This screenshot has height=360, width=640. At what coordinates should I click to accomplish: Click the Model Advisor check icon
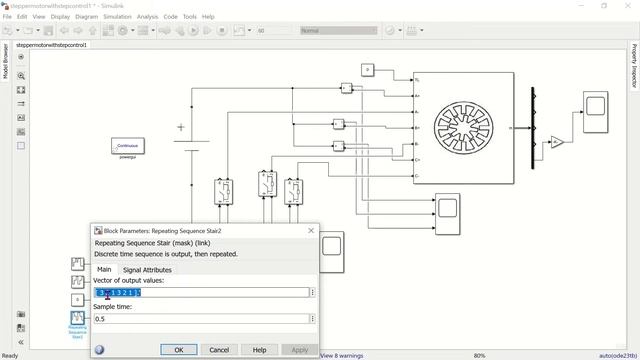point(391,31)
